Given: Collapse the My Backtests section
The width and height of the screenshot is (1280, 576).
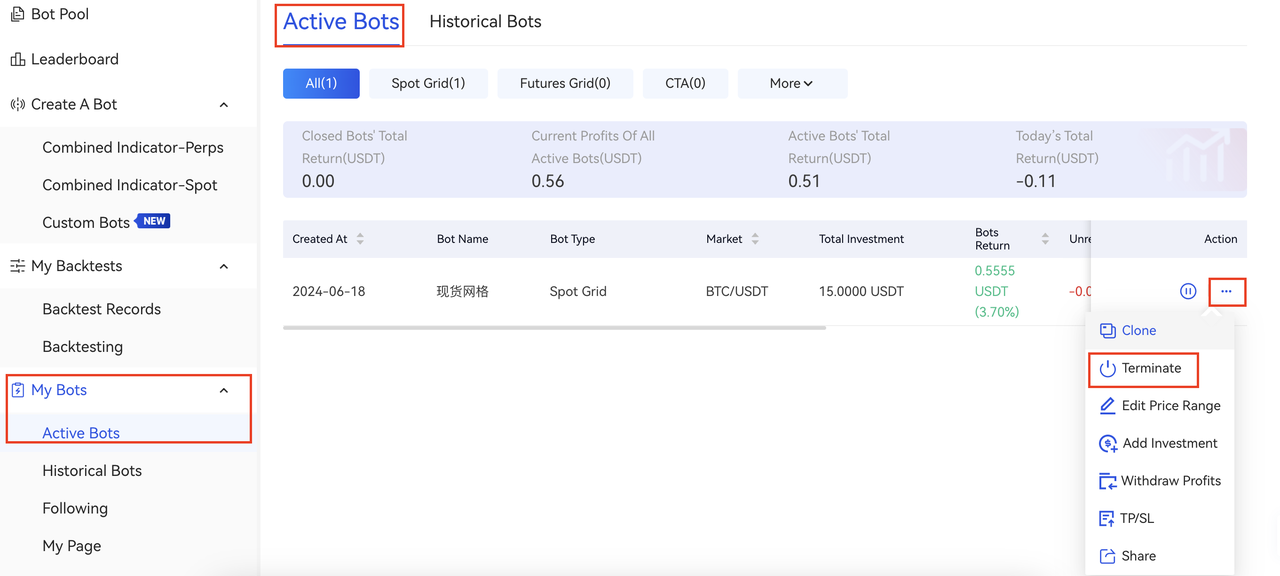Looking at the screenshot, I should (223, 267).
